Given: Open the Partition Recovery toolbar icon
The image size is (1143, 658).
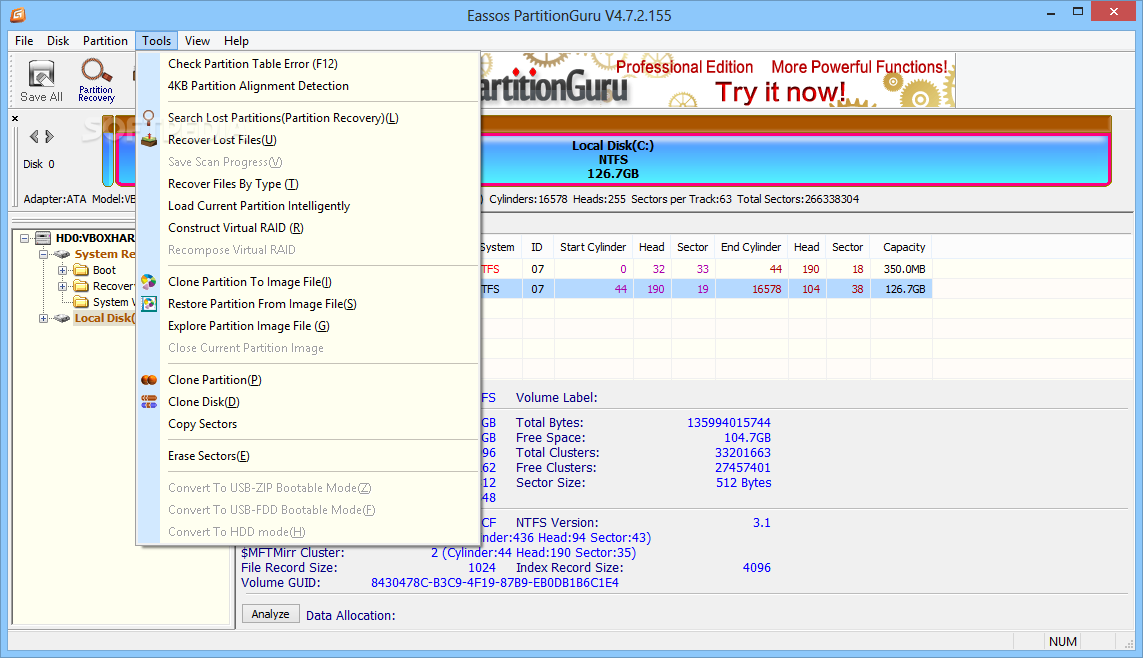Looking at the screenshot, I should coord(96,81).
